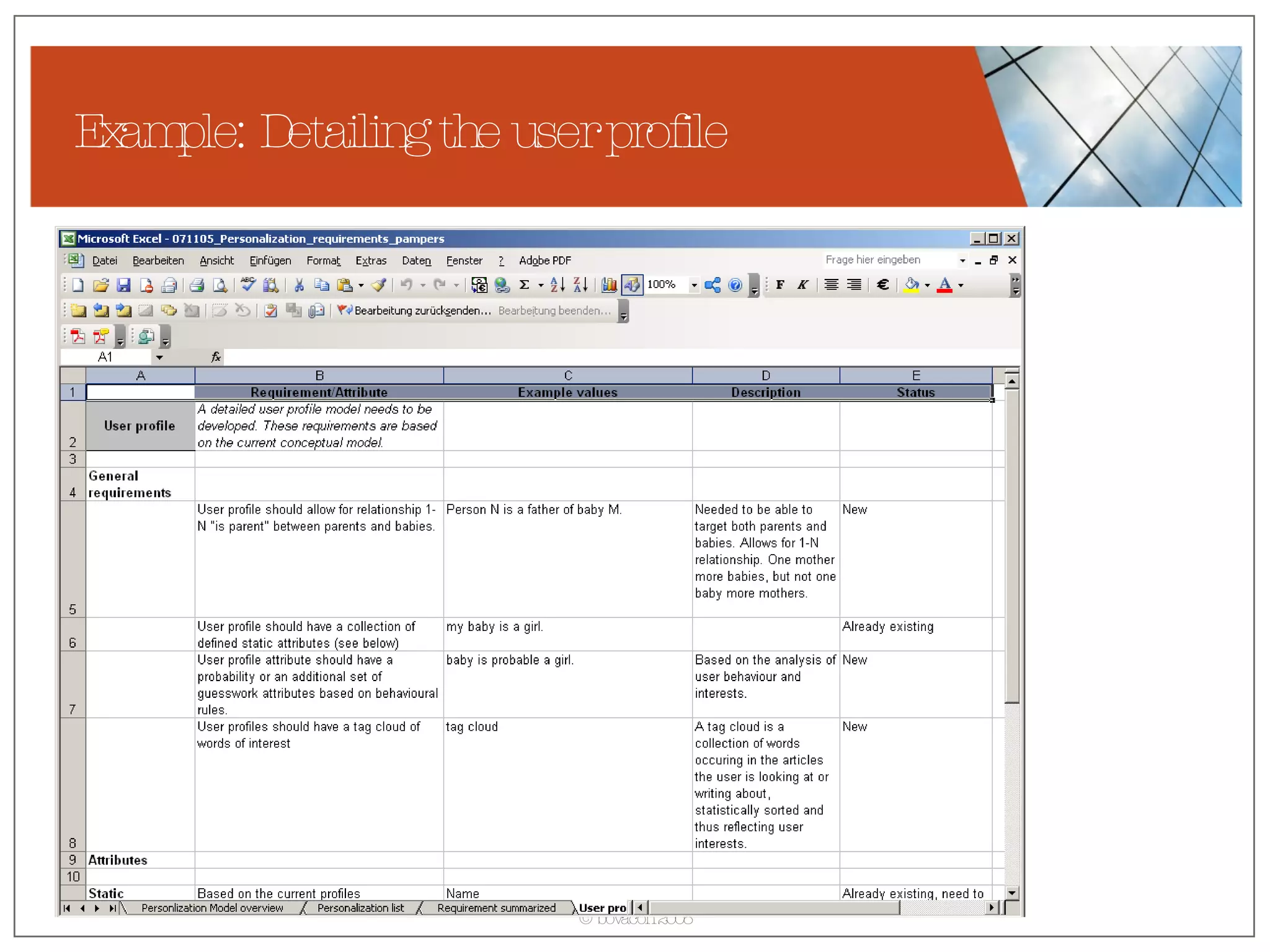Open the Adobe PDF menu
1270x952 pixels.
coord(545,261)
